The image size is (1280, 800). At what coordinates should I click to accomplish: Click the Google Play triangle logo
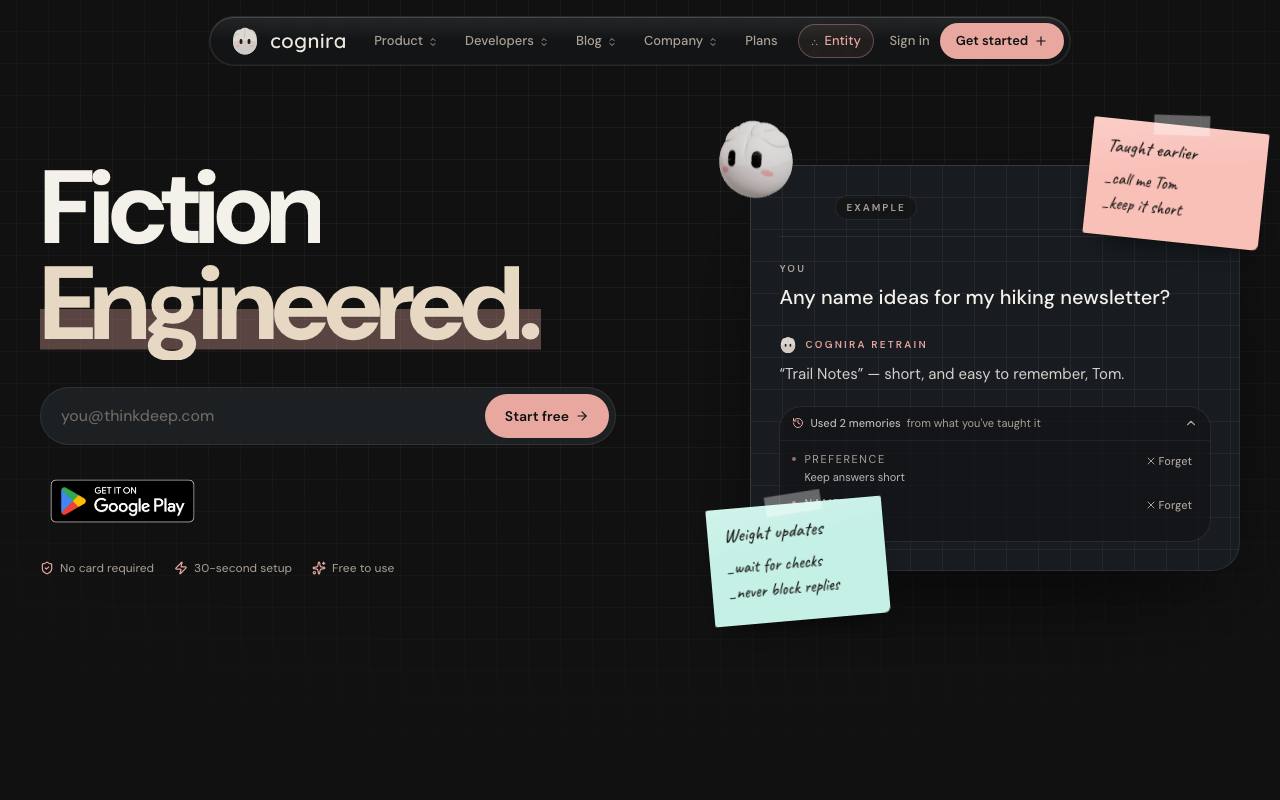click(x=73, y=501)
